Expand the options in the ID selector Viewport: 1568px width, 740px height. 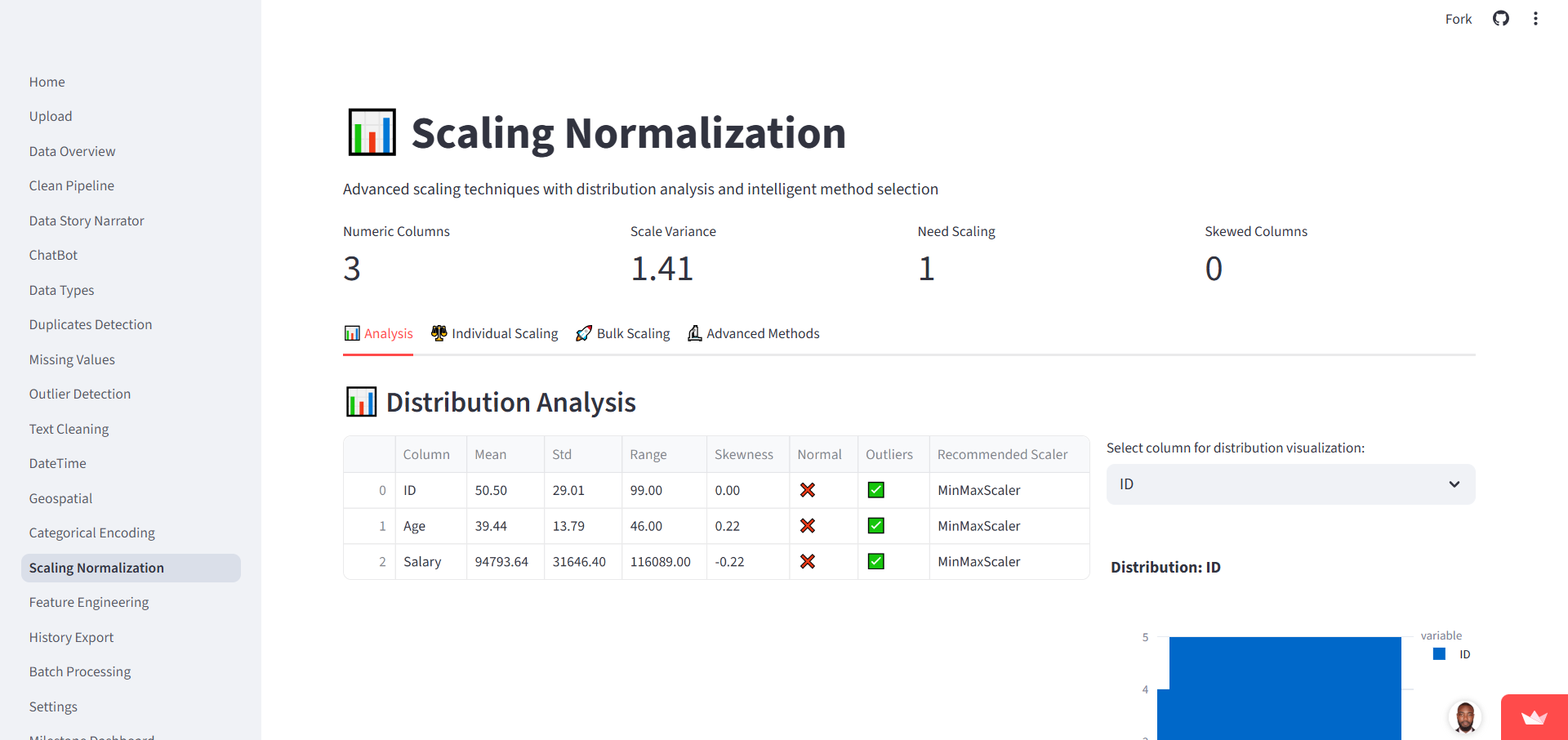pos(1290,484)
